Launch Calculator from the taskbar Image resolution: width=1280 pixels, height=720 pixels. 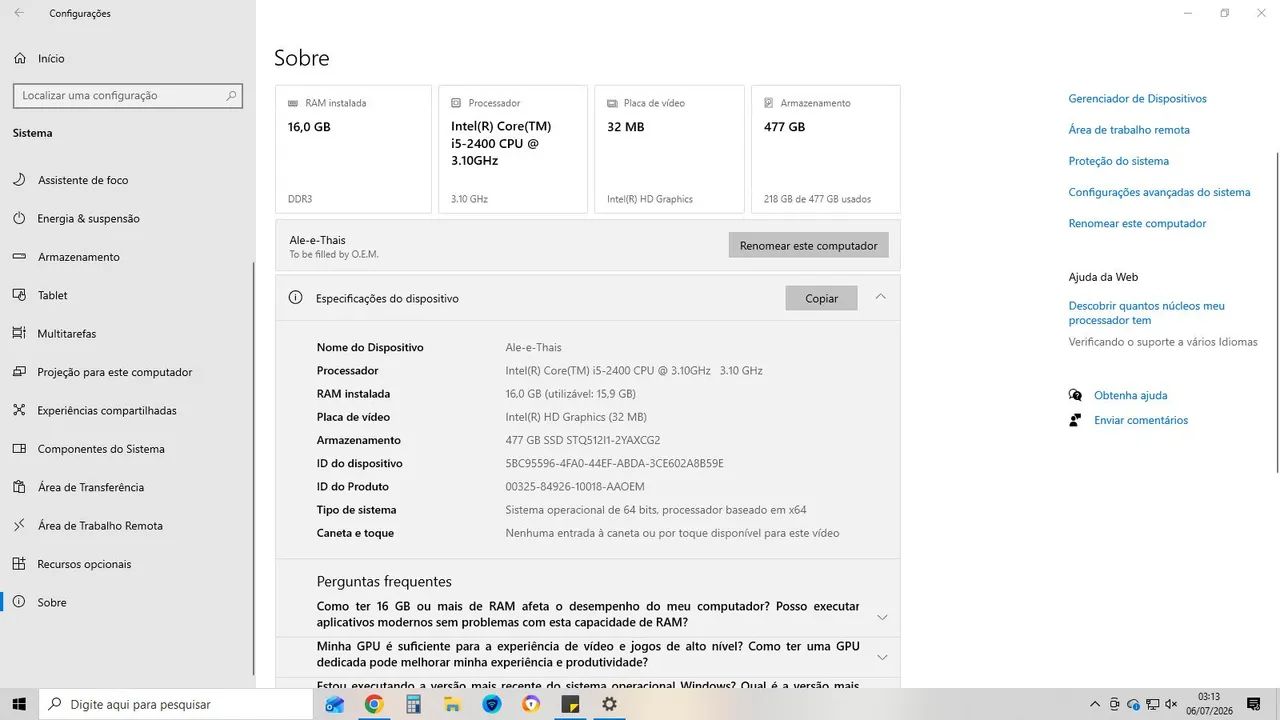(413, 704)
